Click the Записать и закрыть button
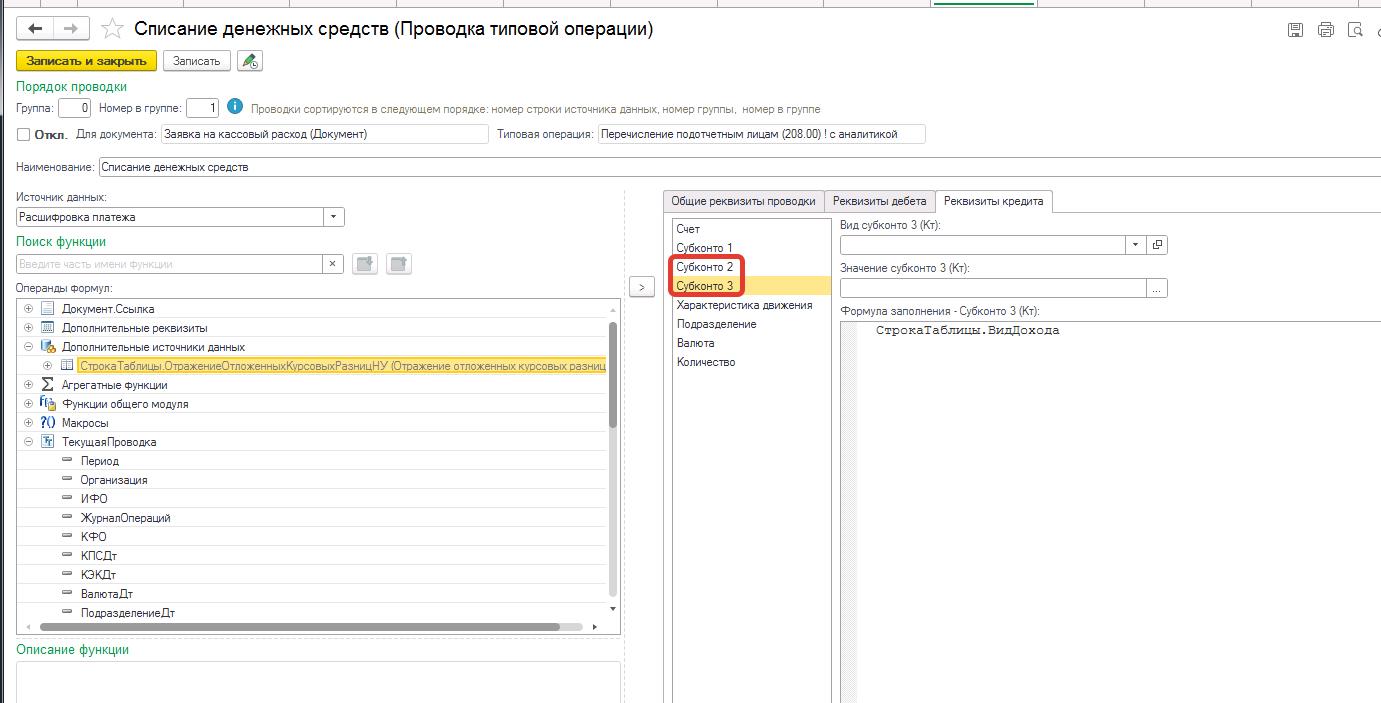Viewport: 1381px width, 703px height. pos(86,61)
